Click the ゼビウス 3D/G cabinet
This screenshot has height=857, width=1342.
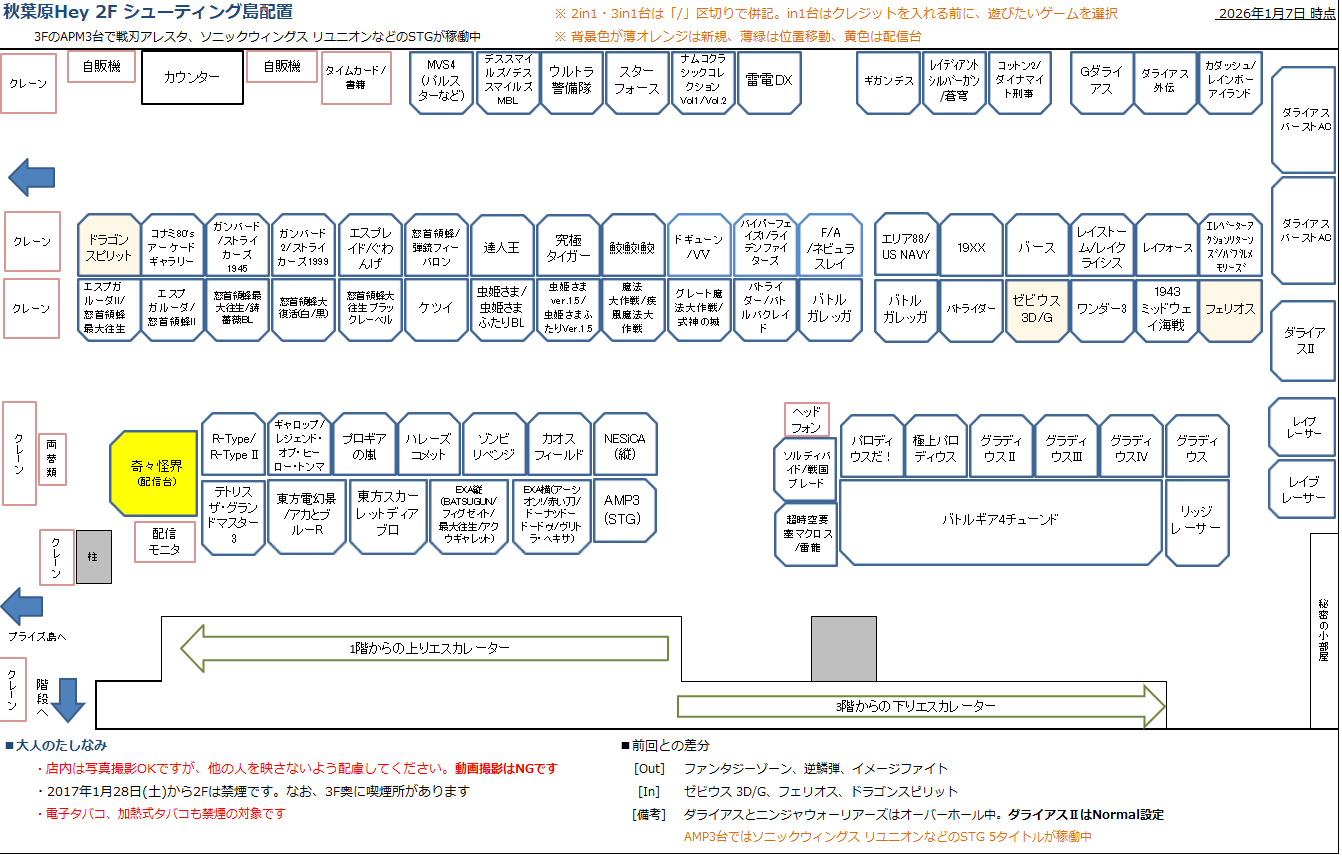1037,310
